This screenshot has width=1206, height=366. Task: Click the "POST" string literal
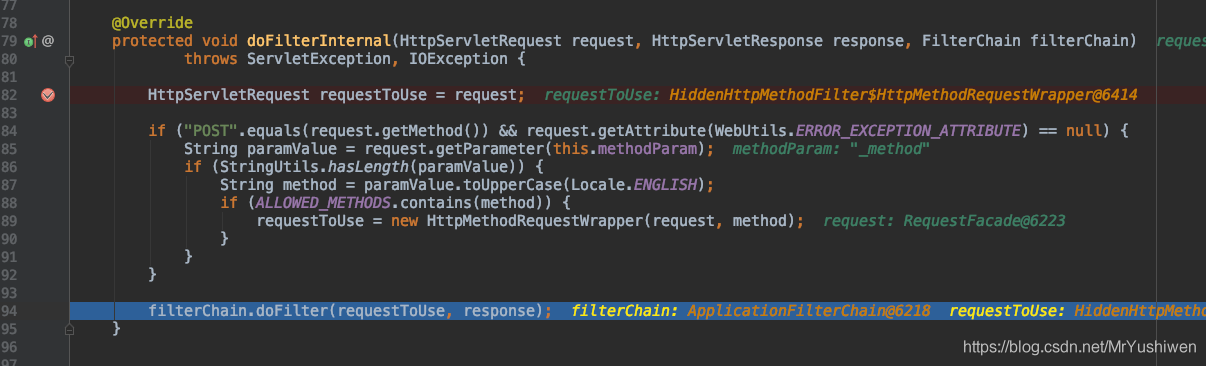pyautogui.click(x=210, y=131)
